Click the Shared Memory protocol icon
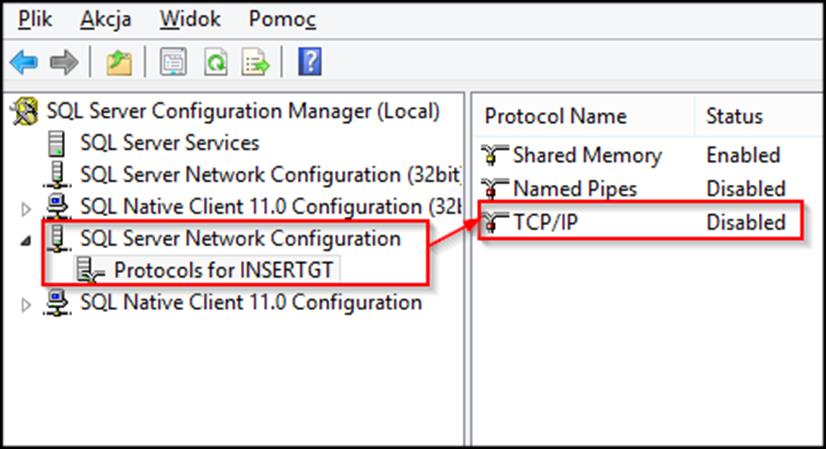The width and height of the screenshot is (826, 449). [495, 155]
